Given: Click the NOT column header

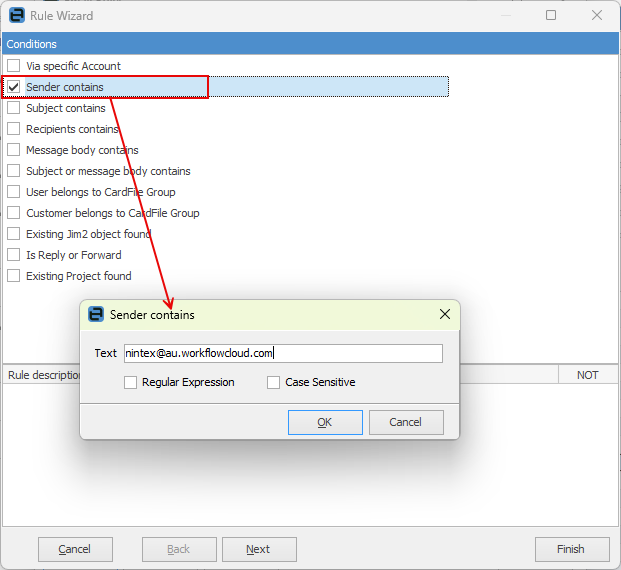Looking at the screenshot, I should click(588, 375).
